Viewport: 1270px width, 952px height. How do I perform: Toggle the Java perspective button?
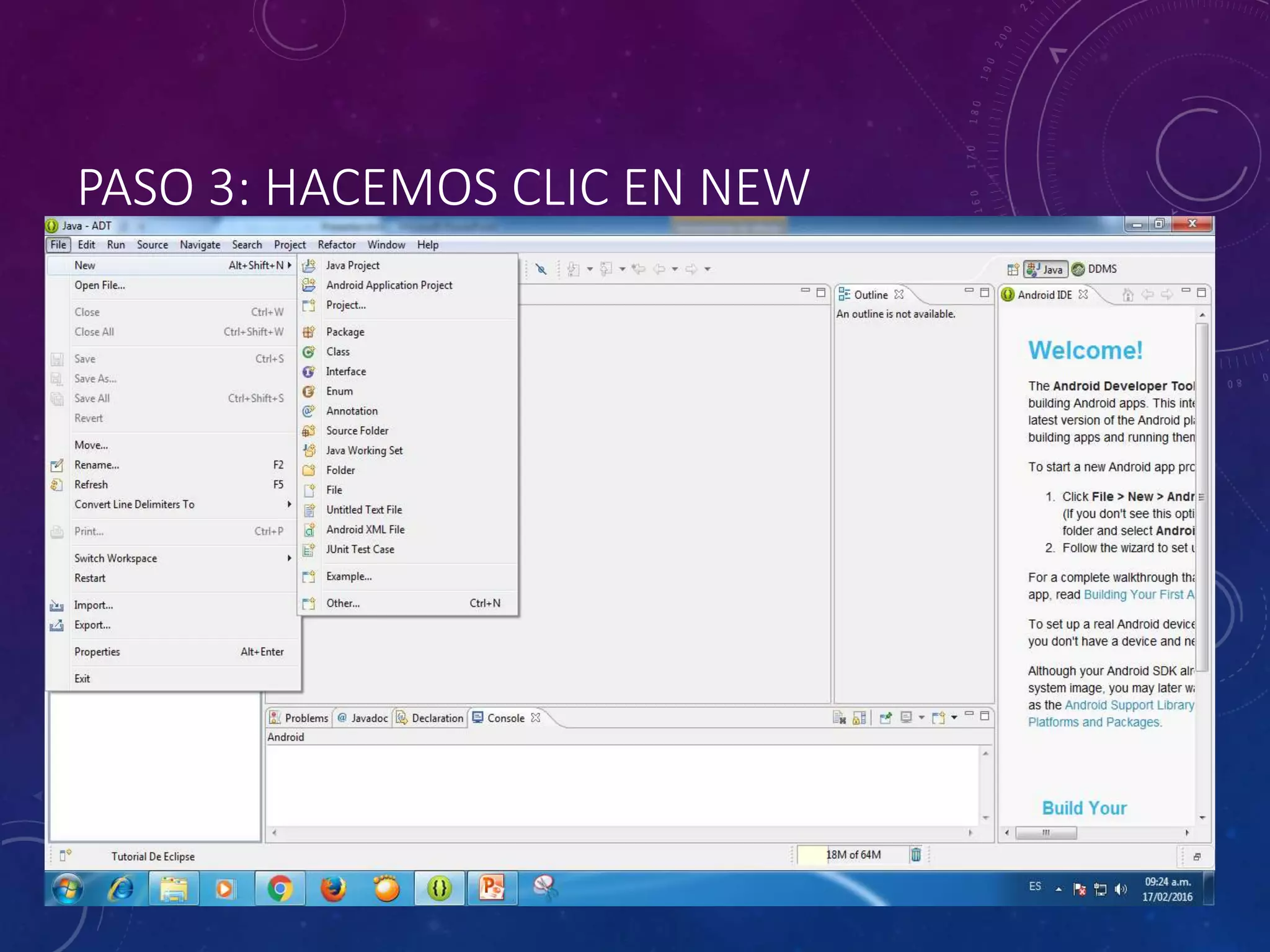tap(1046, 269)
